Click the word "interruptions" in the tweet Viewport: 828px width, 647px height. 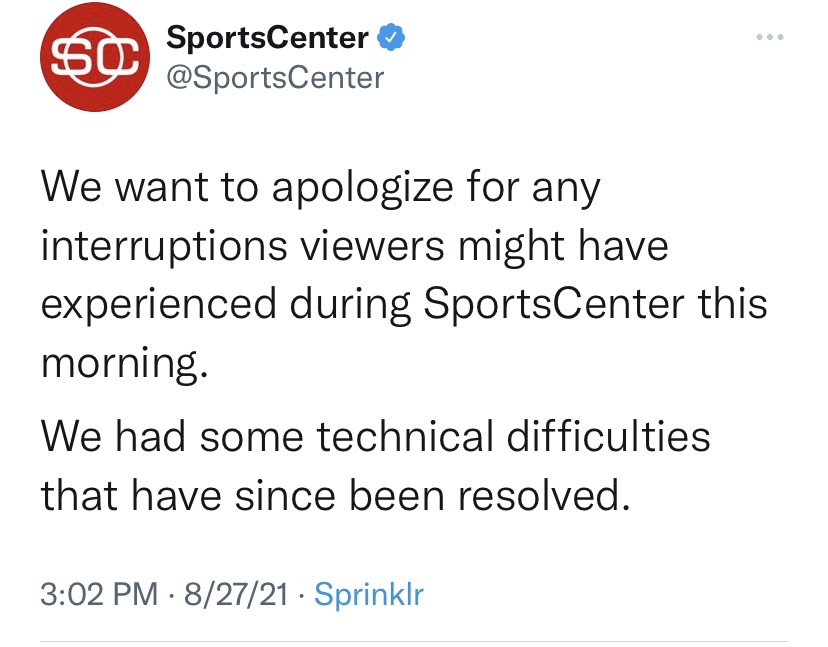click(x=164, y=247)
